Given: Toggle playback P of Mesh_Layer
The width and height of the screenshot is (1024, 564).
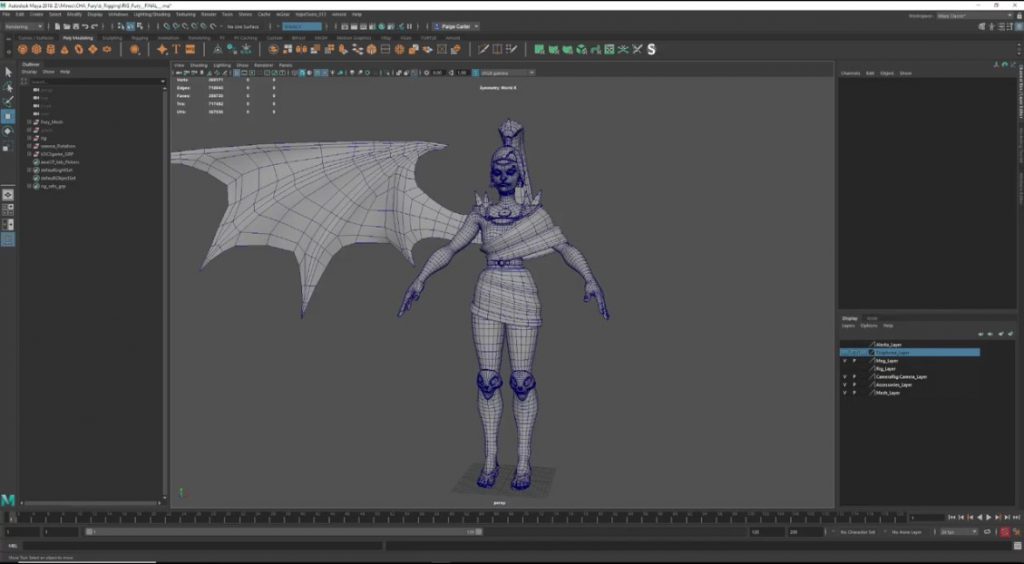Looking at the screenshot, I should pos(854,393).
